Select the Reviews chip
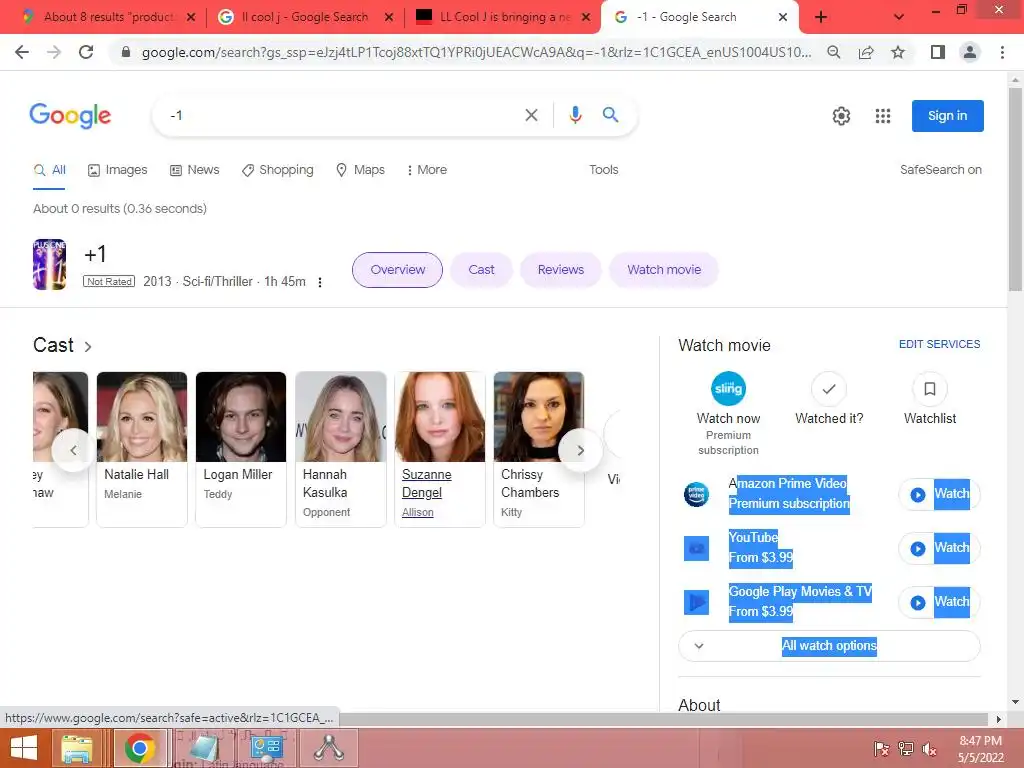The image size is (1024, 768). 560,270
